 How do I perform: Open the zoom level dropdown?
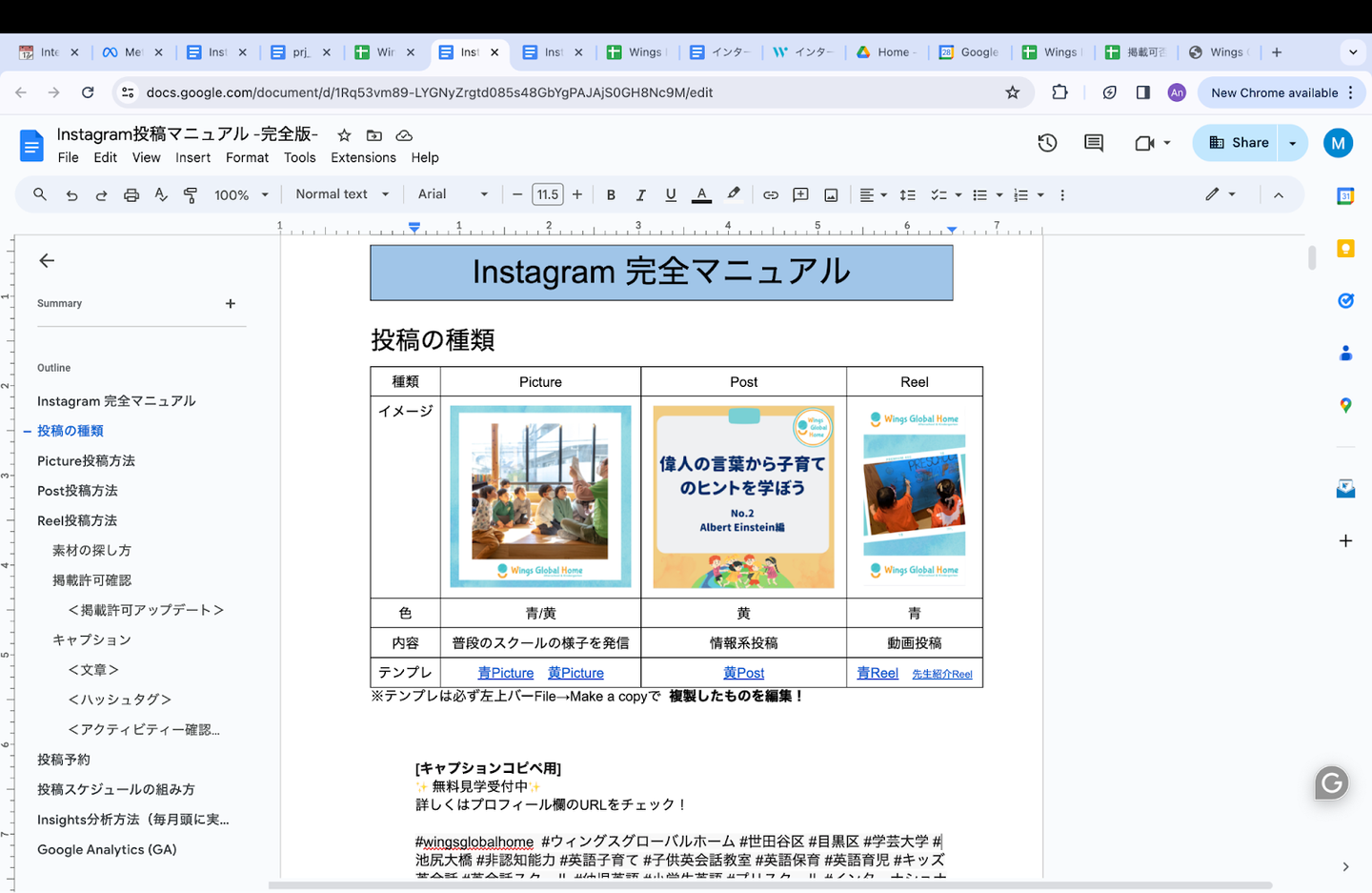241,194
